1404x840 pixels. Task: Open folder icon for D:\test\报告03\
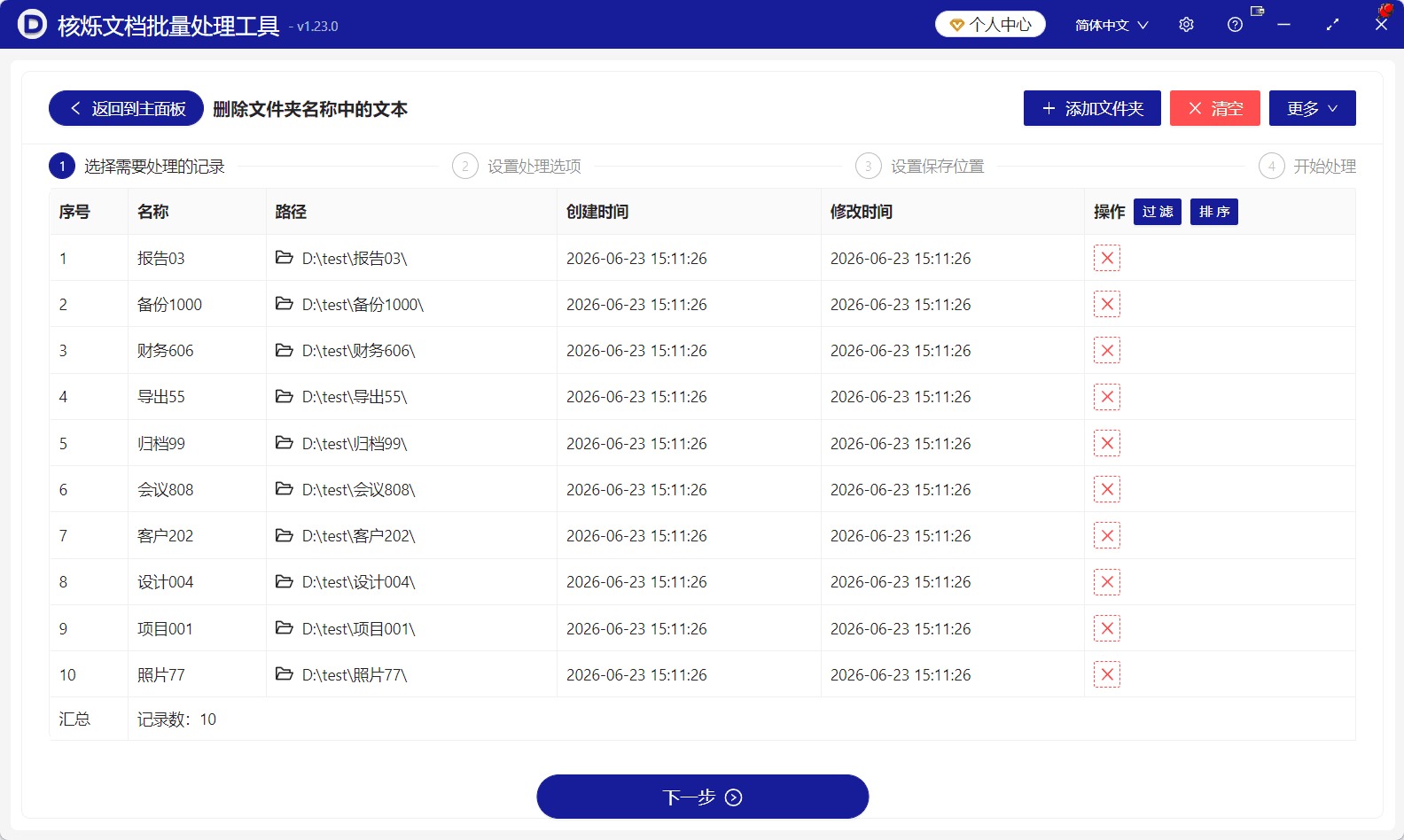pyautogui.click(x=284, y=258)
